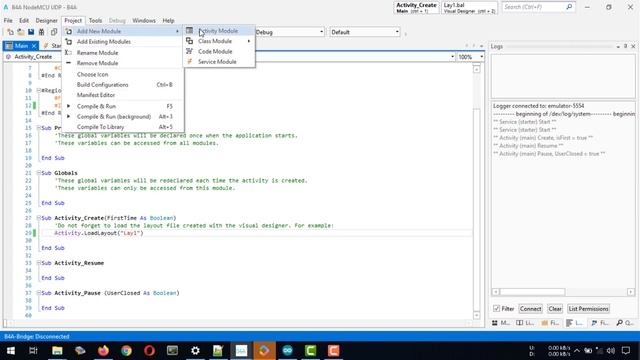Open Windows Start menu

pyautogui.click(x=11, y=351)
